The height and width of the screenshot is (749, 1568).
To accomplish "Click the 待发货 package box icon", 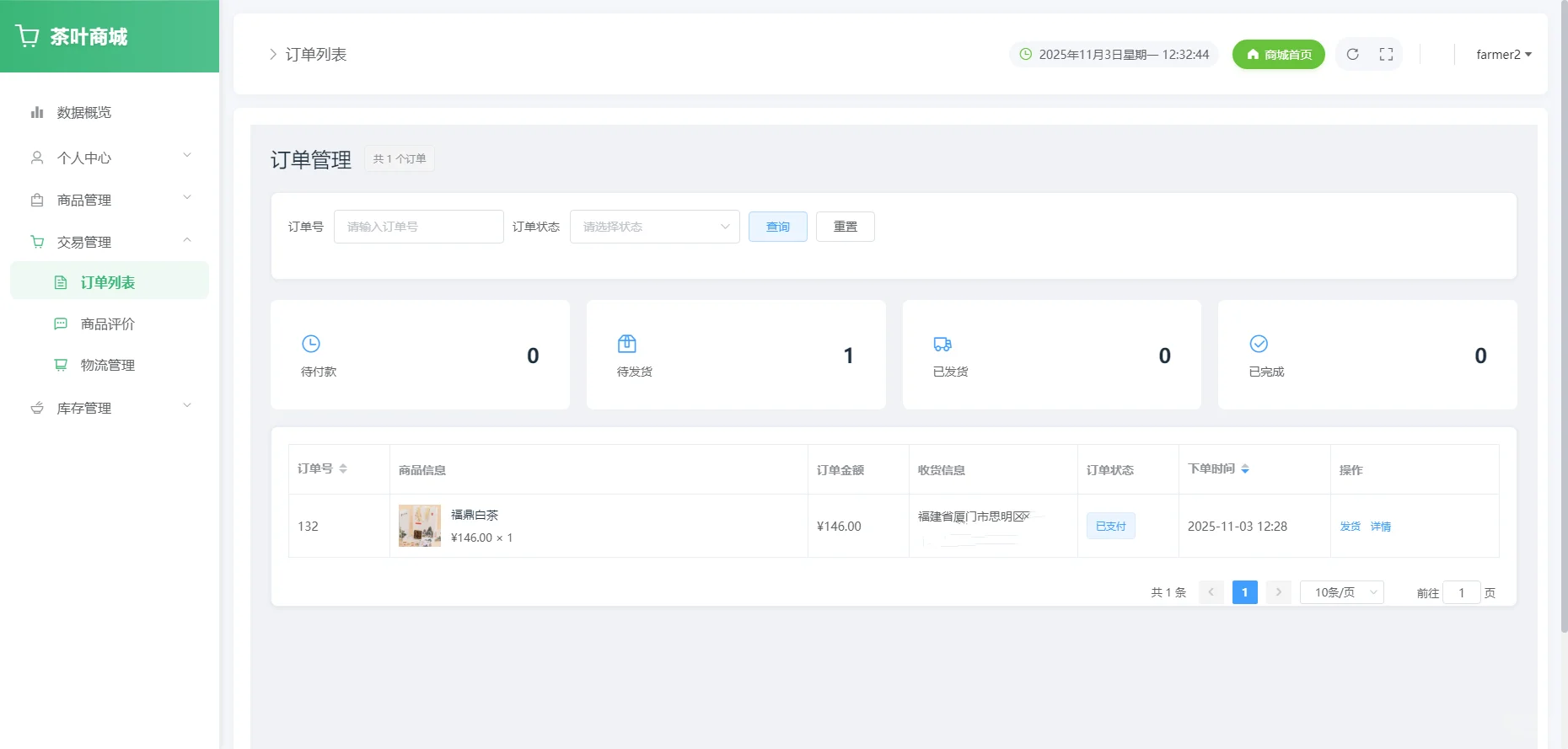I will tap(627, 344).
